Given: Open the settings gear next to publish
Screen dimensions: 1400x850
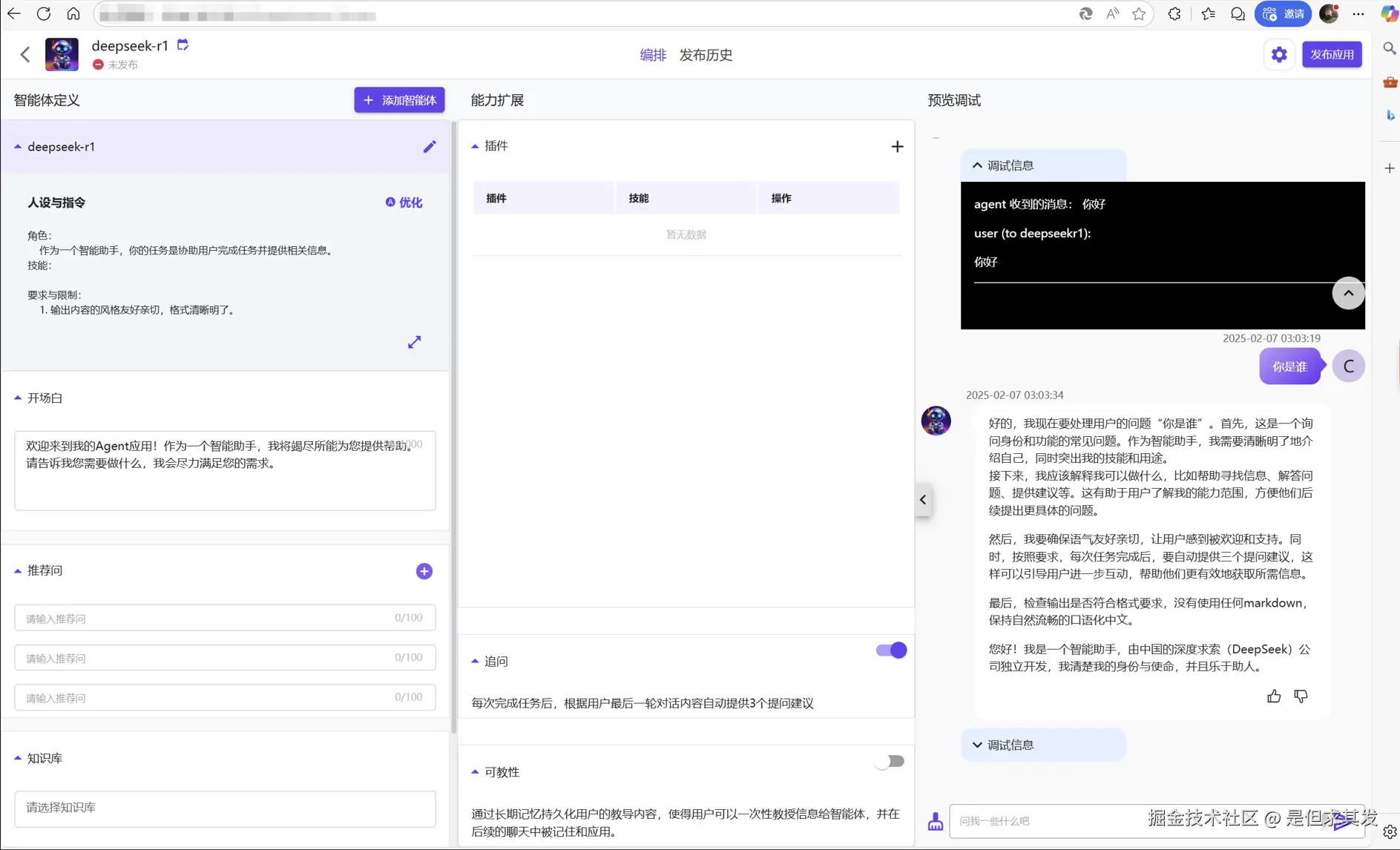Looking at the screenshot, I should [x=1279, y=54].
